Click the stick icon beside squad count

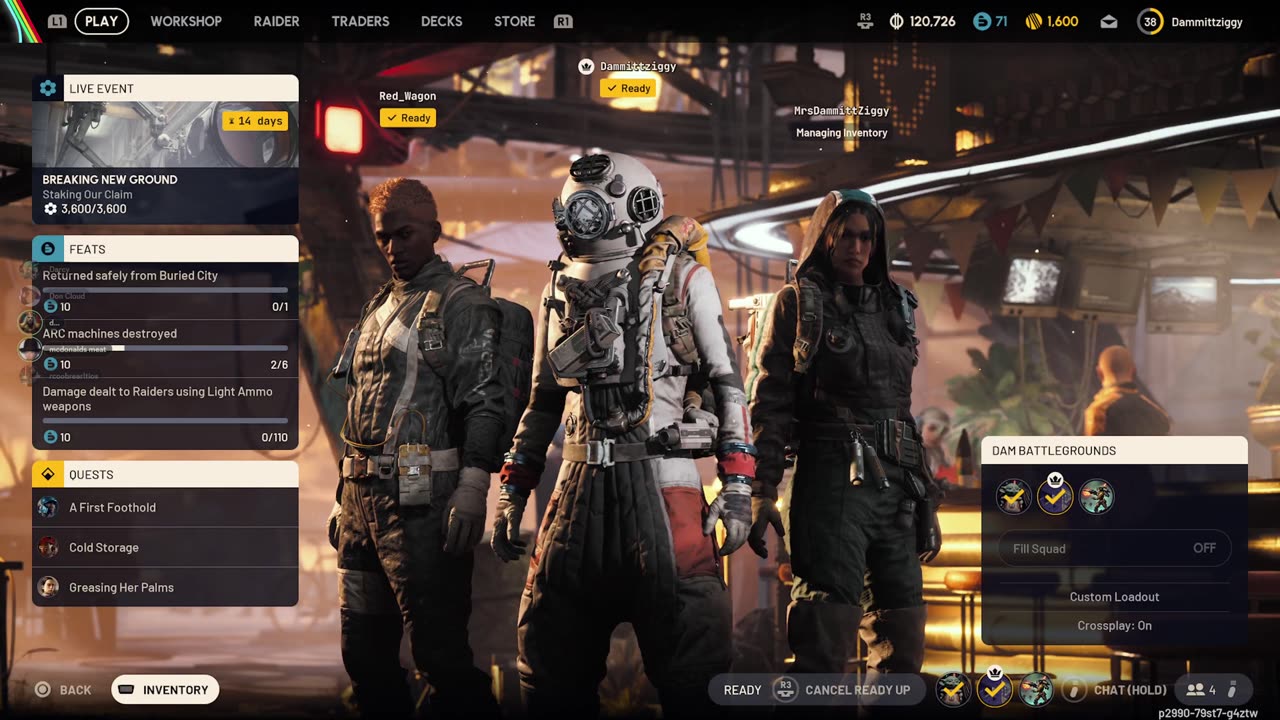[x=1231, y=690]
